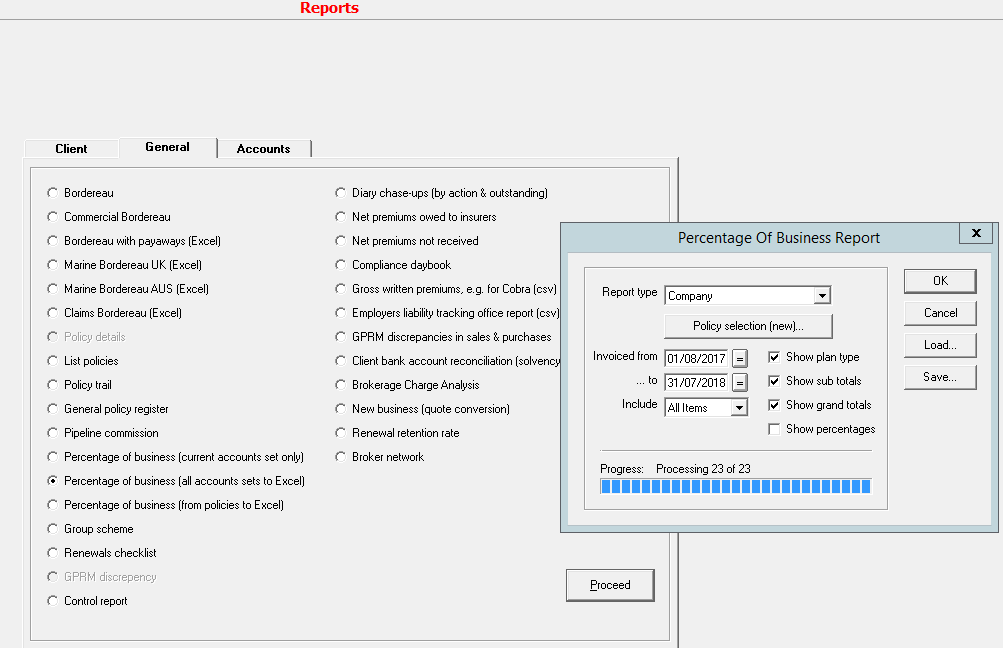Click the red Reports heading
Viewport: 1003px width, 648px height.
(329, 8)
